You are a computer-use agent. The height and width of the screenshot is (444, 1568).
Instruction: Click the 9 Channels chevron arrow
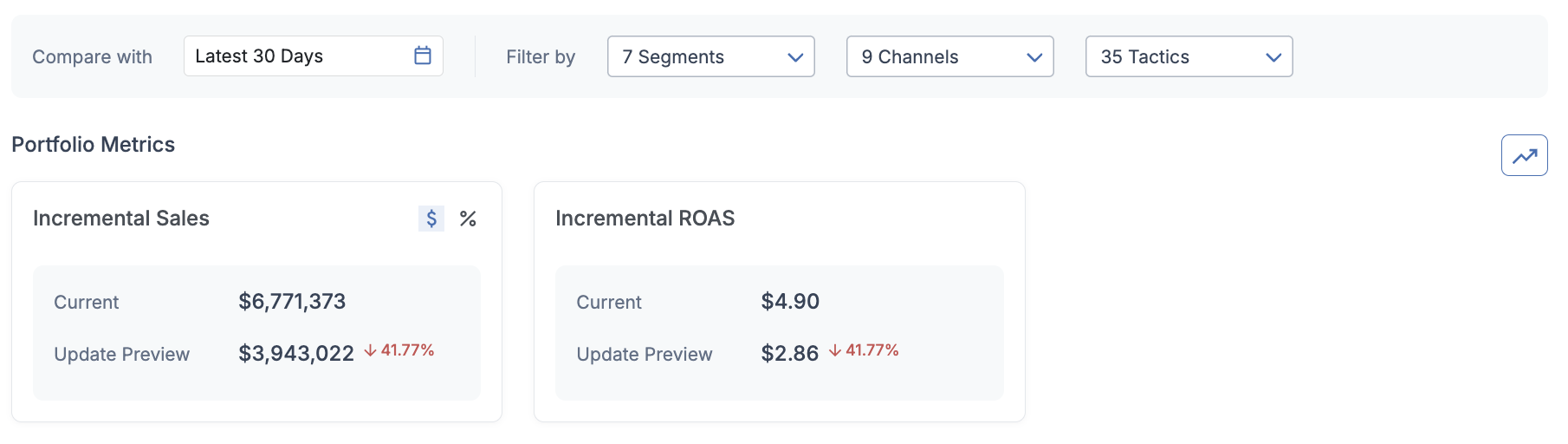pos(1034,57)
